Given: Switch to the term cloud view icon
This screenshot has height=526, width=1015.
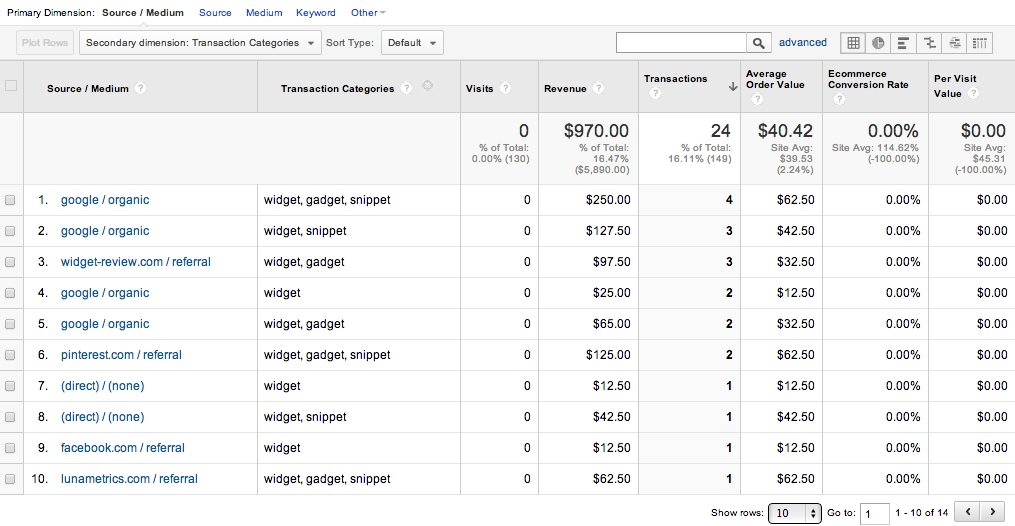Looking at the screenshot, I should click(955, 43).
